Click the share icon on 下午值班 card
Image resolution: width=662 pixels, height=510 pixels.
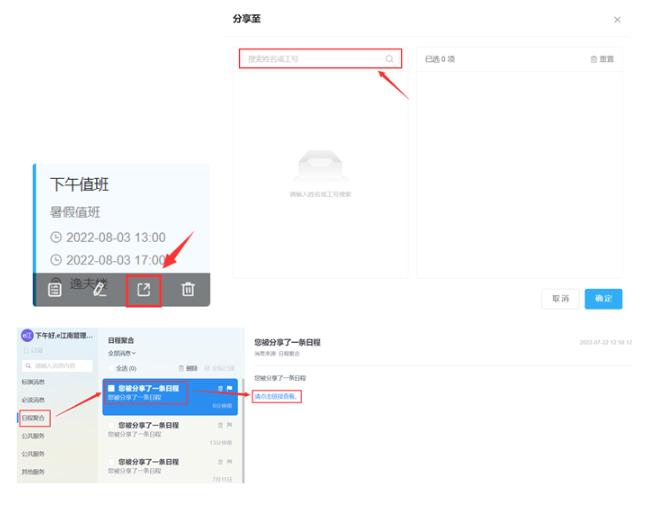point(144,290)
